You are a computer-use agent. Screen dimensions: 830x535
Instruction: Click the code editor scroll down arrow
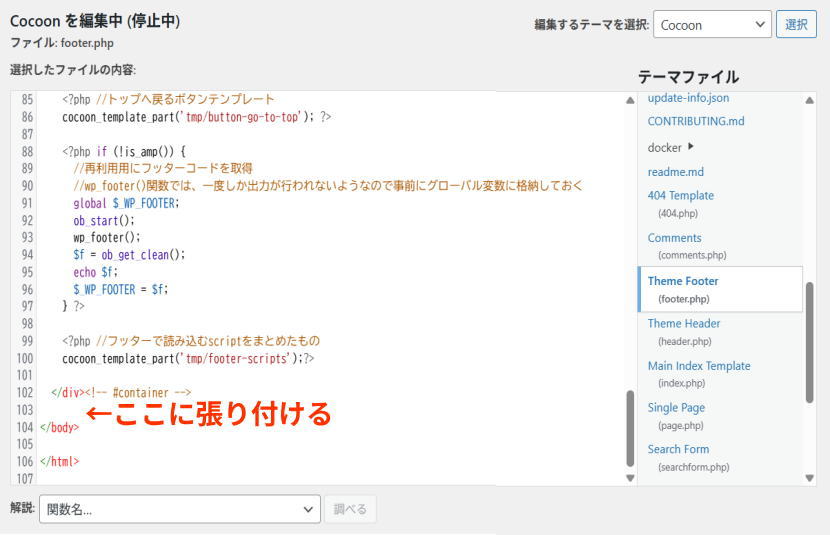click(x=630, y=478)
